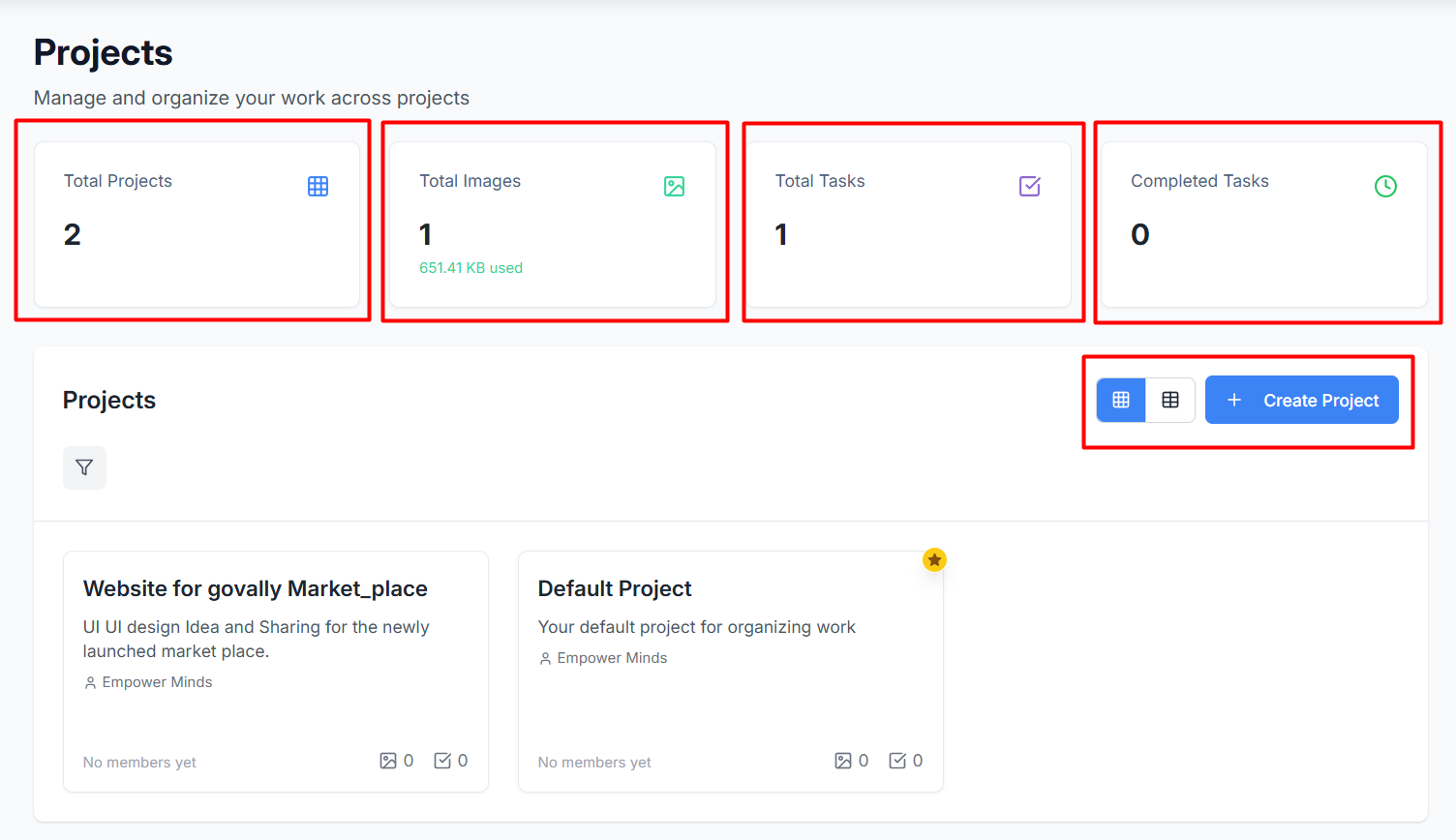Switch to table list view layout
Image resolution: width=1456 pixels, height=840 pixels.
1170,400
